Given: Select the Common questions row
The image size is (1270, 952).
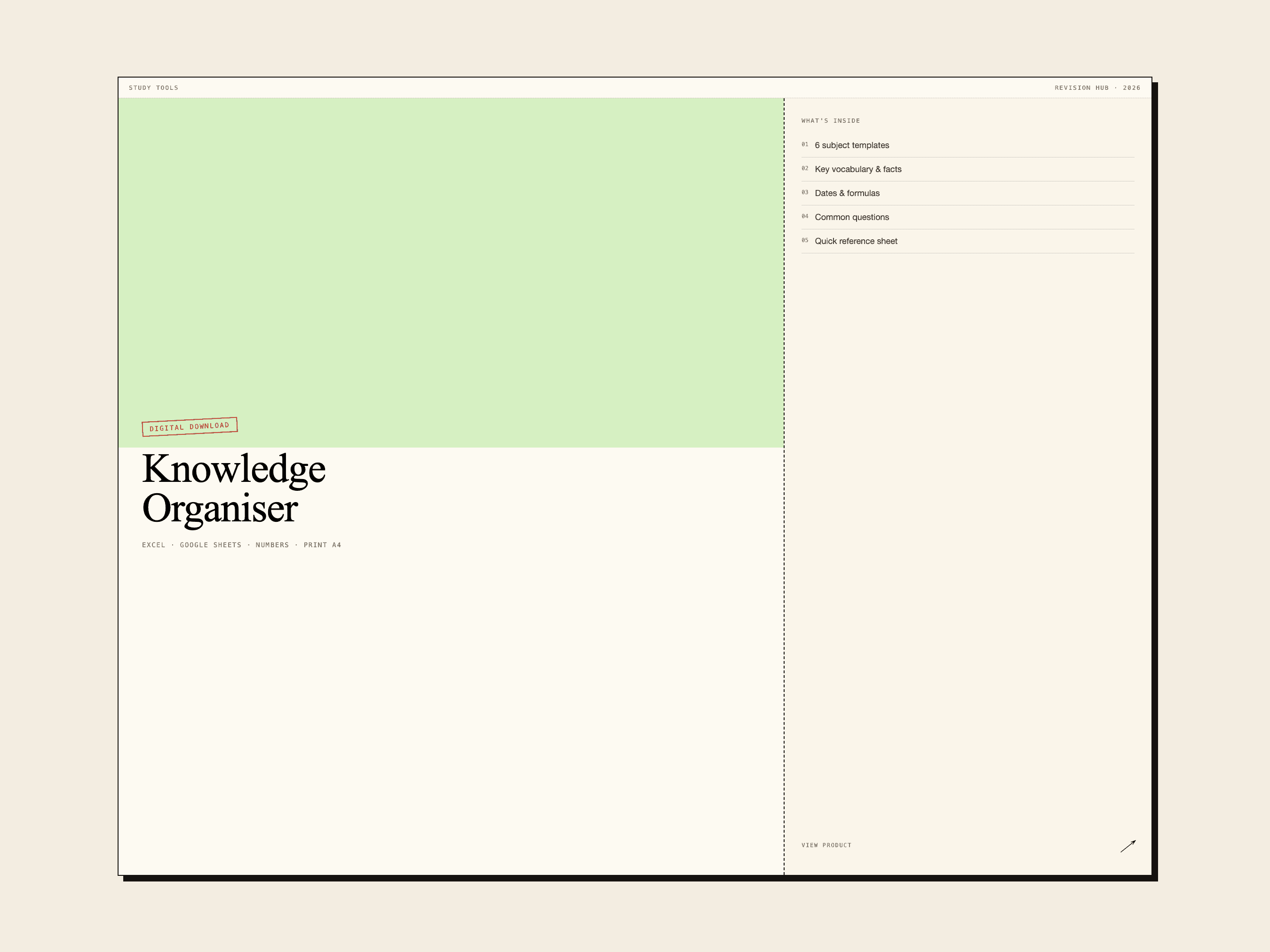Looking at the screenshot, I should [x=968, y=218].
